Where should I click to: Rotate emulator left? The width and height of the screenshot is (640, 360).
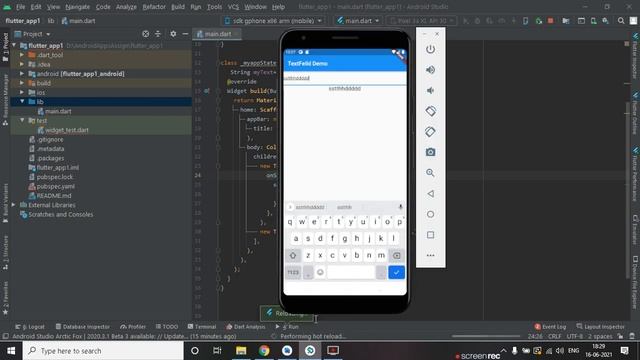(430, 111)
